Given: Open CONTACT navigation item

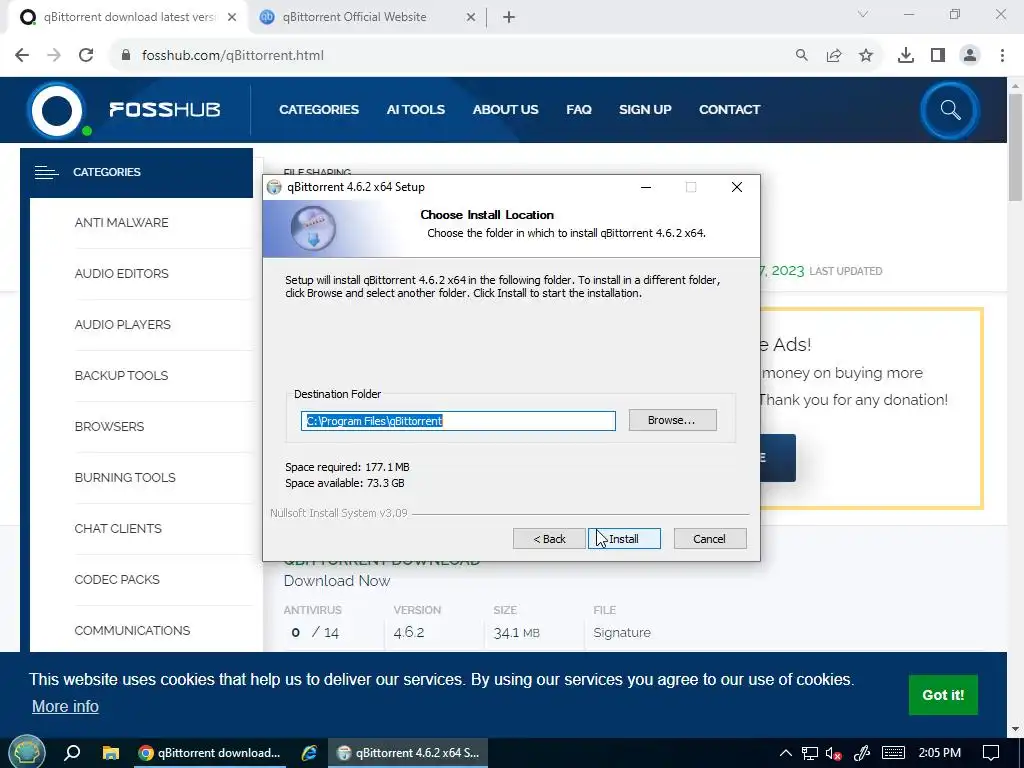Looking at the screenshot, I should coord(729,110).
